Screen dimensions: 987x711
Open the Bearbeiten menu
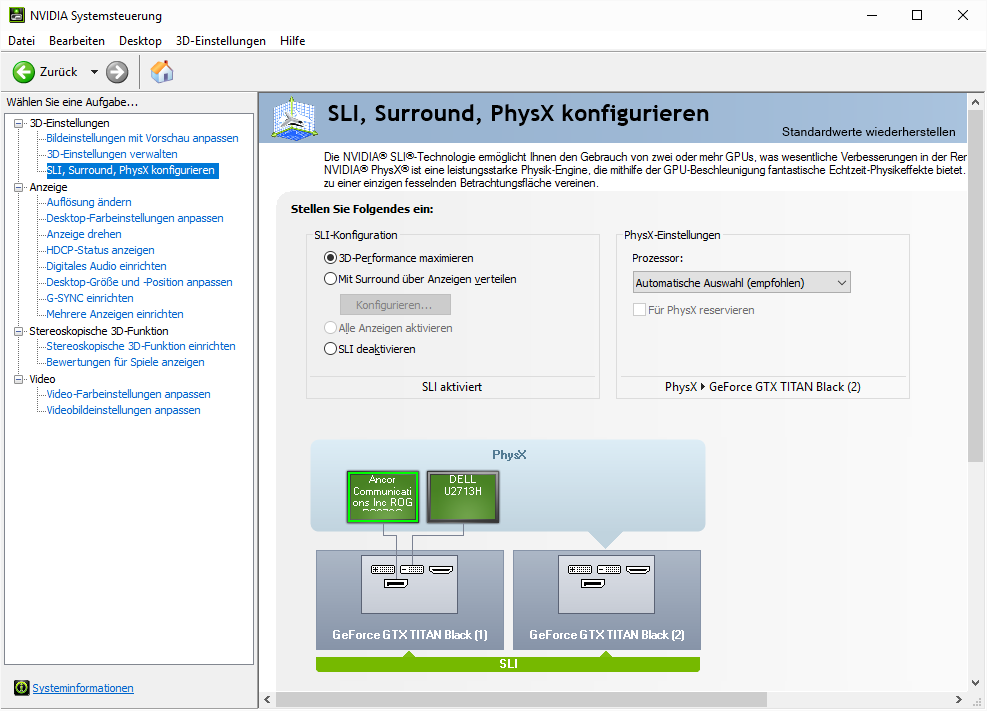tap(77, 41)
